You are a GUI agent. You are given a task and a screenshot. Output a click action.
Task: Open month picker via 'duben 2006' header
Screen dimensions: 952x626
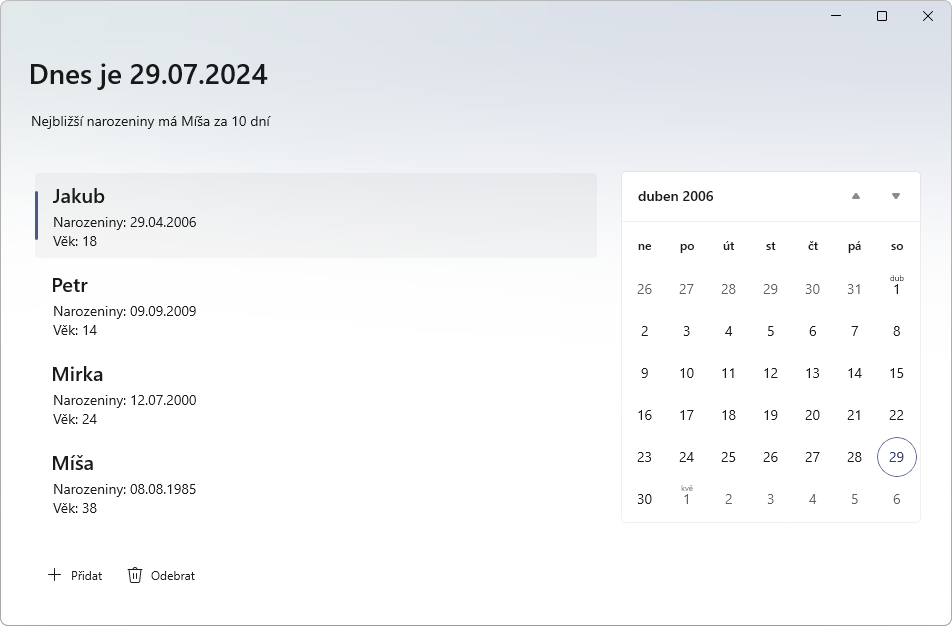coord(676,196)
